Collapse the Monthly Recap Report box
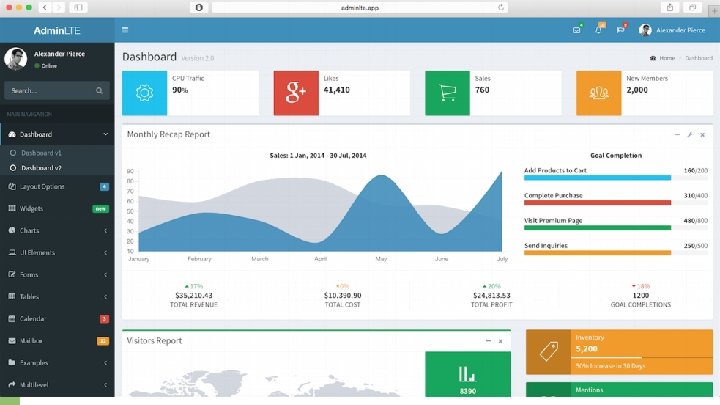Viewport: 720px width, 405px height. (x=677, y=135)
